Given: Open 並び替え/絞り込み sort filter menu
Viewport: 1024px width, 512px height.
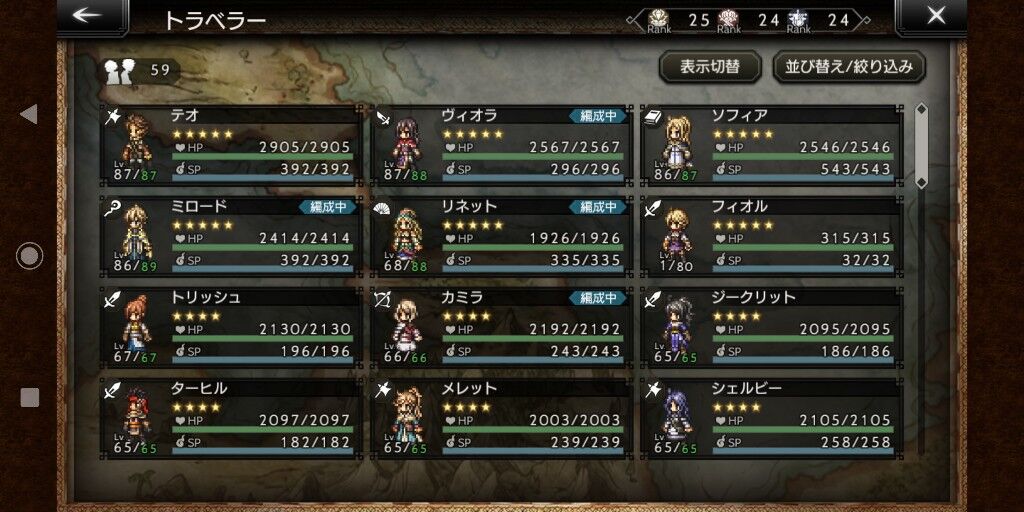Looking at the screenshot, I should pyautogui.click(x=849, y=67).
